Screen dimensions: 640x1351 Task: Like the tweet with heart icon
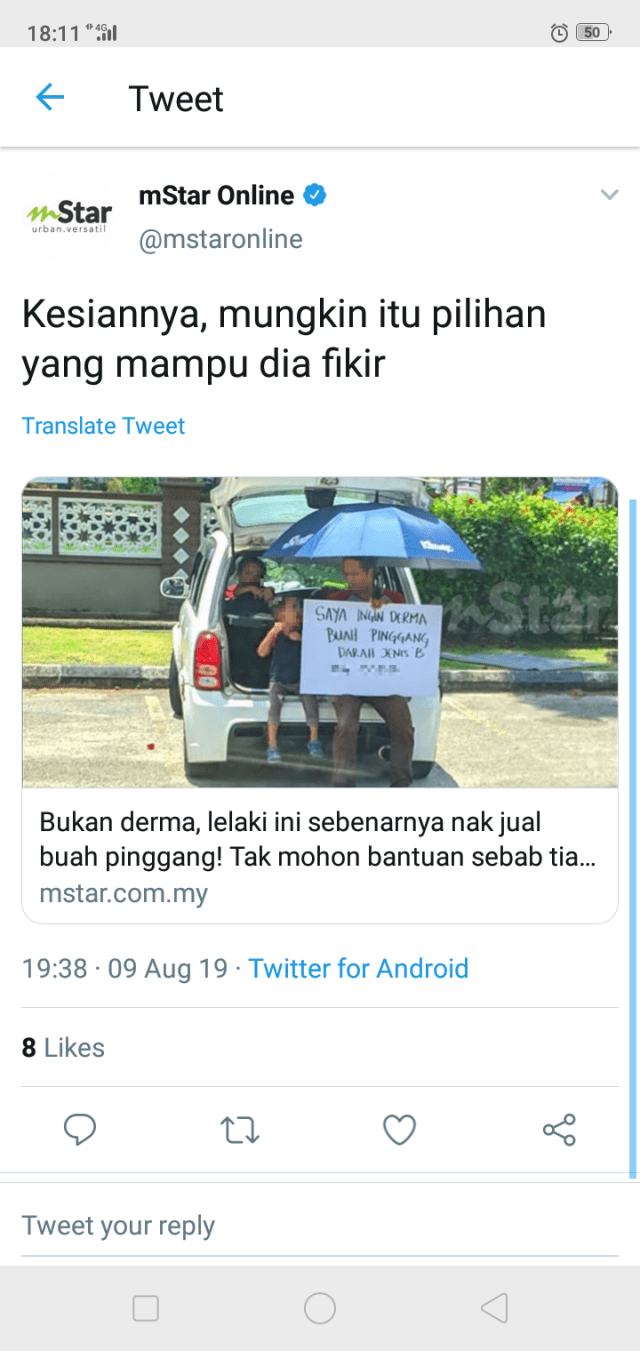(400, 1130)
